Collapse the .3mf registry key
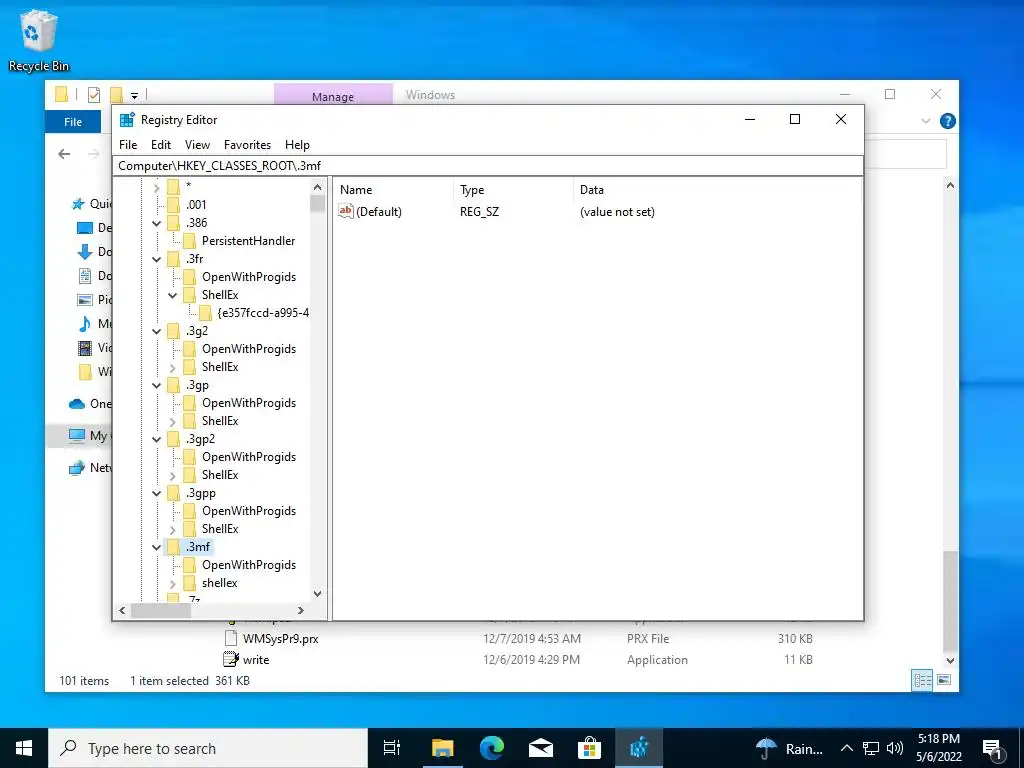This screenshot has height=768, width=1024. click(157, 547)
